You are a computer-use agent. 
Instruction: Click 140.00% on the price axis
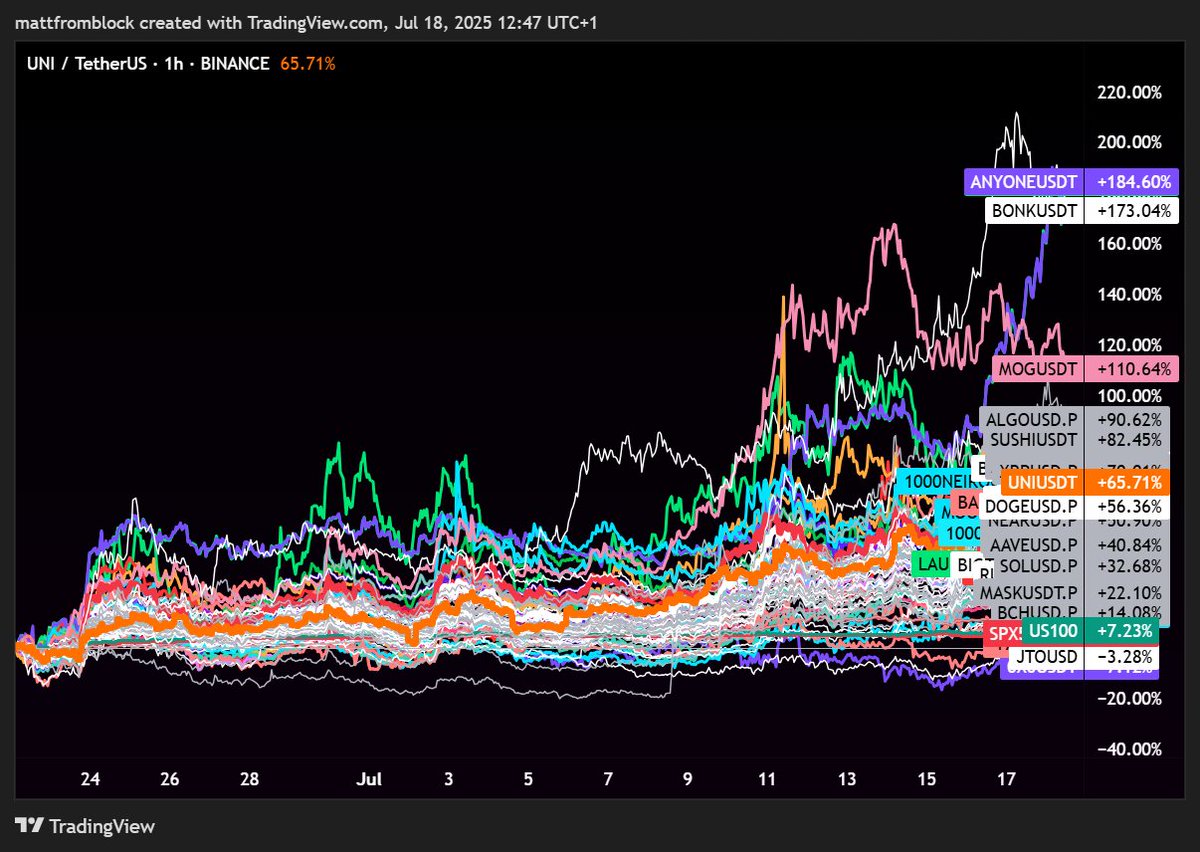tap(1130, 294)
